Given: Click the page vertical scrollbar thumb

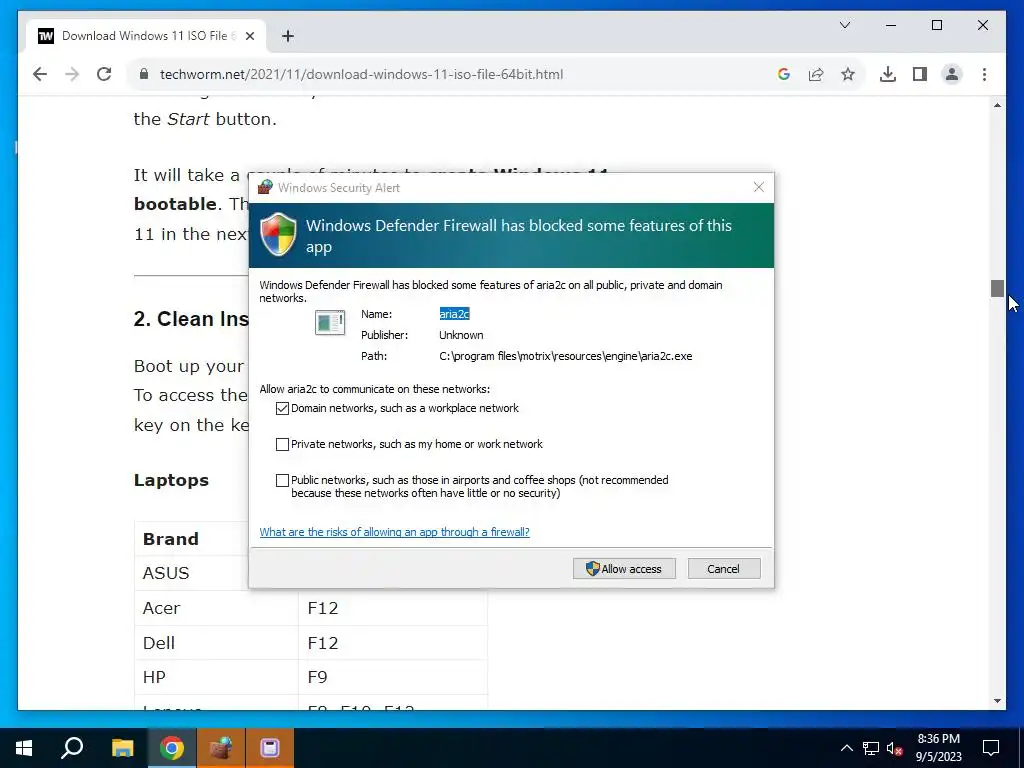Looking at the screenshot, I should [997, 288].
